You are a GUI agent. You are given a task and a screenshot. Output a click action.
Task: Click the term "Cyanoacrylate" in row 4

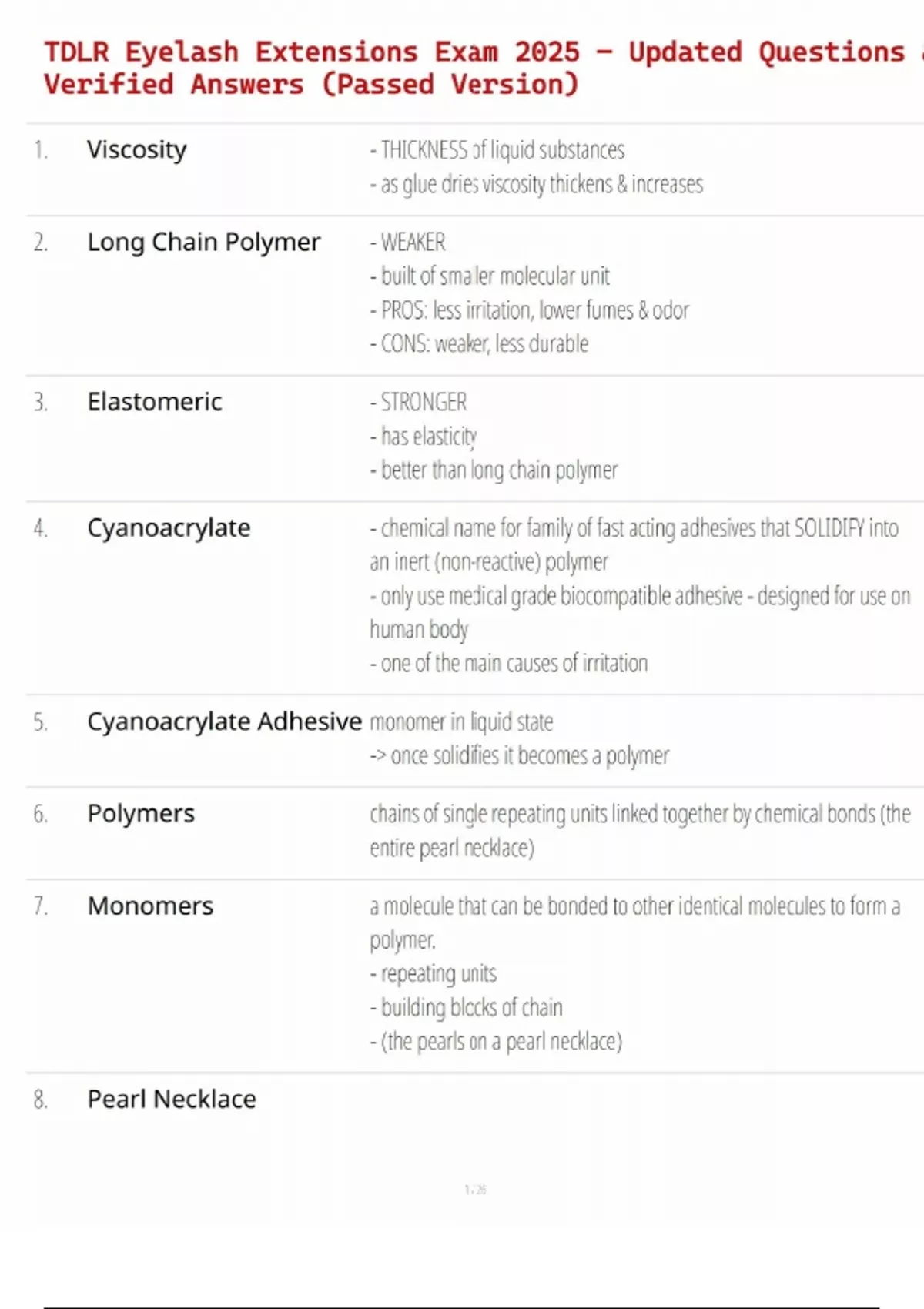[169, 528]
